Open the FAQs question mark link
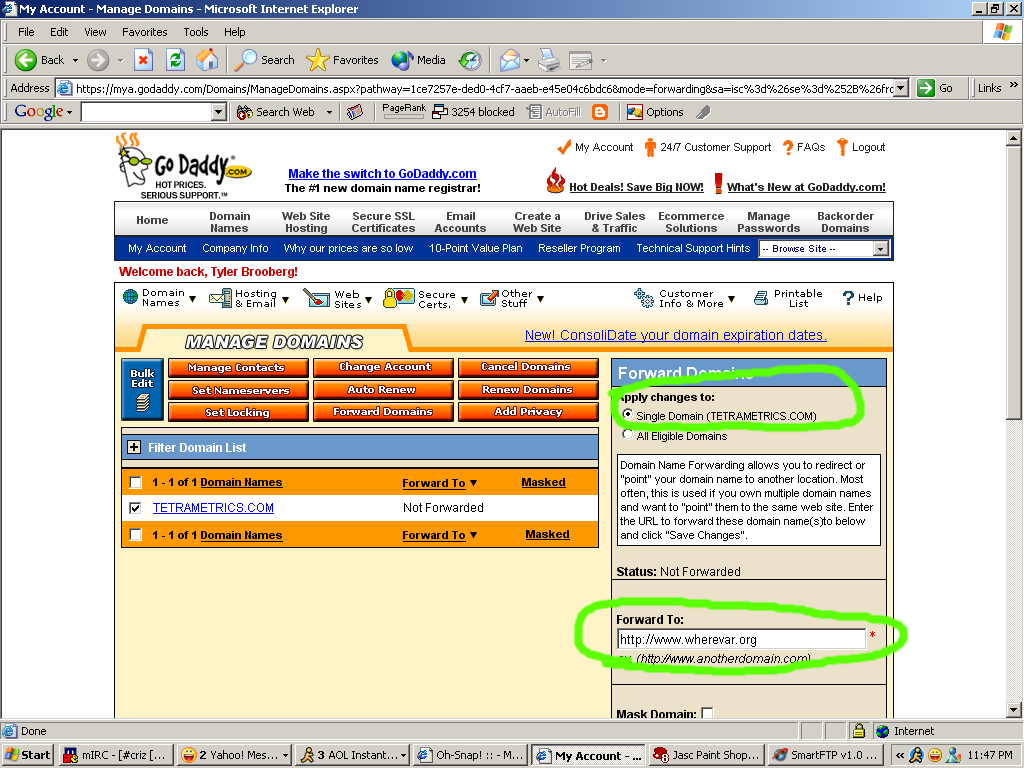The width and height of the screenshot is (1024, 768). (804, 148)
